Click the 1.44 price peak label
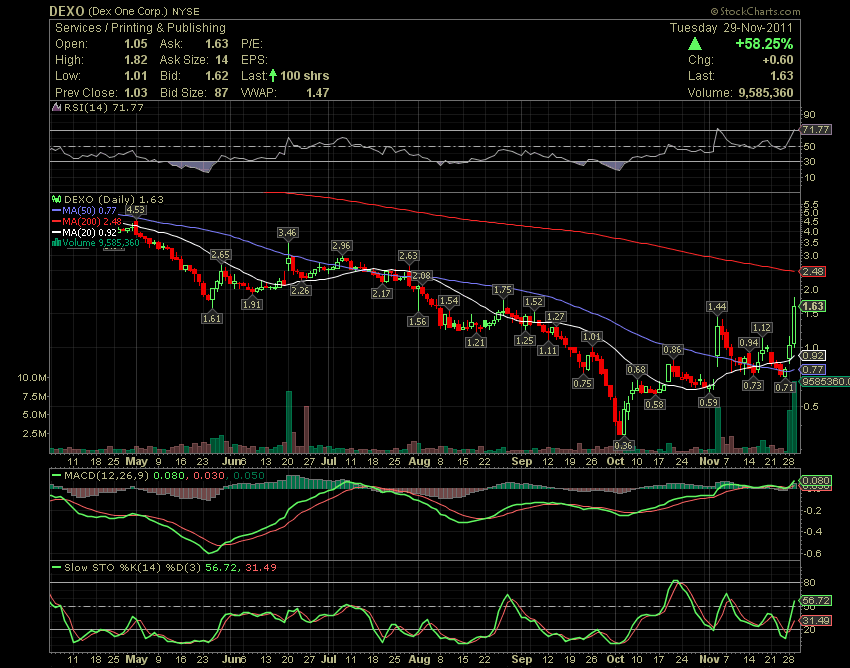Screen dimensions: 850x668 tap(717, 307)
